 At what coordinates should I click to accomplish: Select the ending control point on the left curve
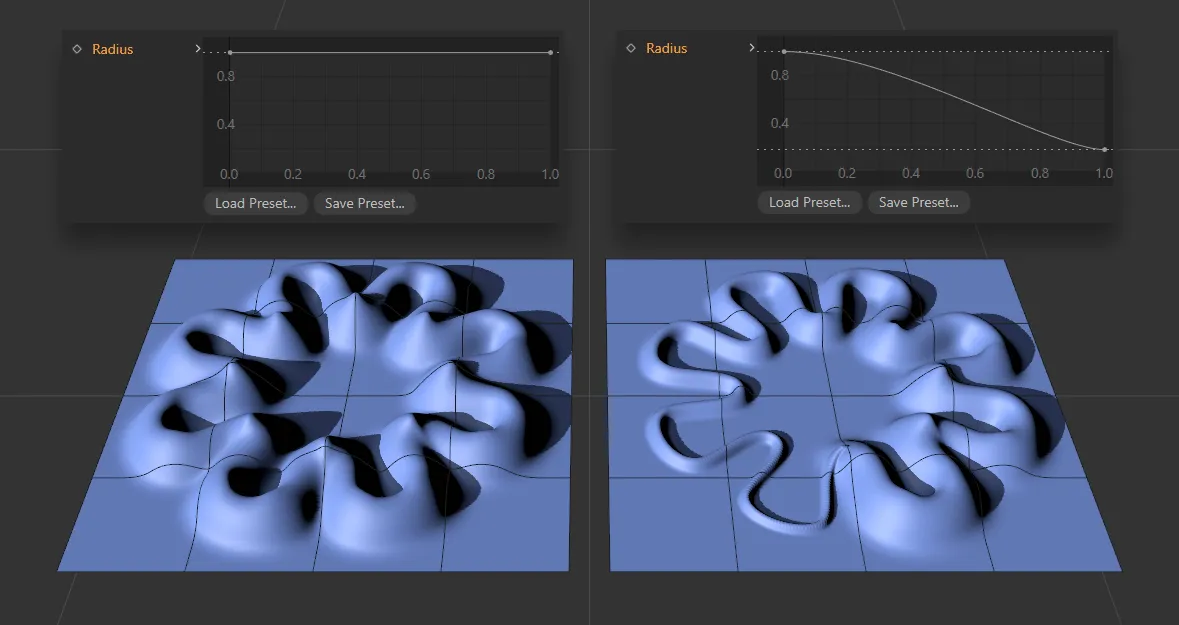point(550,50)
